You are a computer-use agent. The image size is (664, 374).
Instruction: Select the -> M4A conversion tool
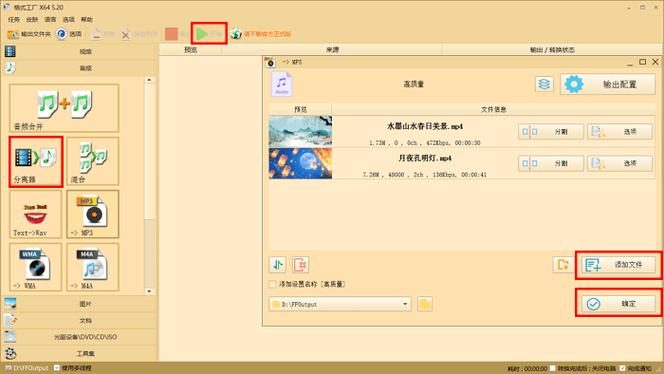pyautogui.click(x=93, y=267)
